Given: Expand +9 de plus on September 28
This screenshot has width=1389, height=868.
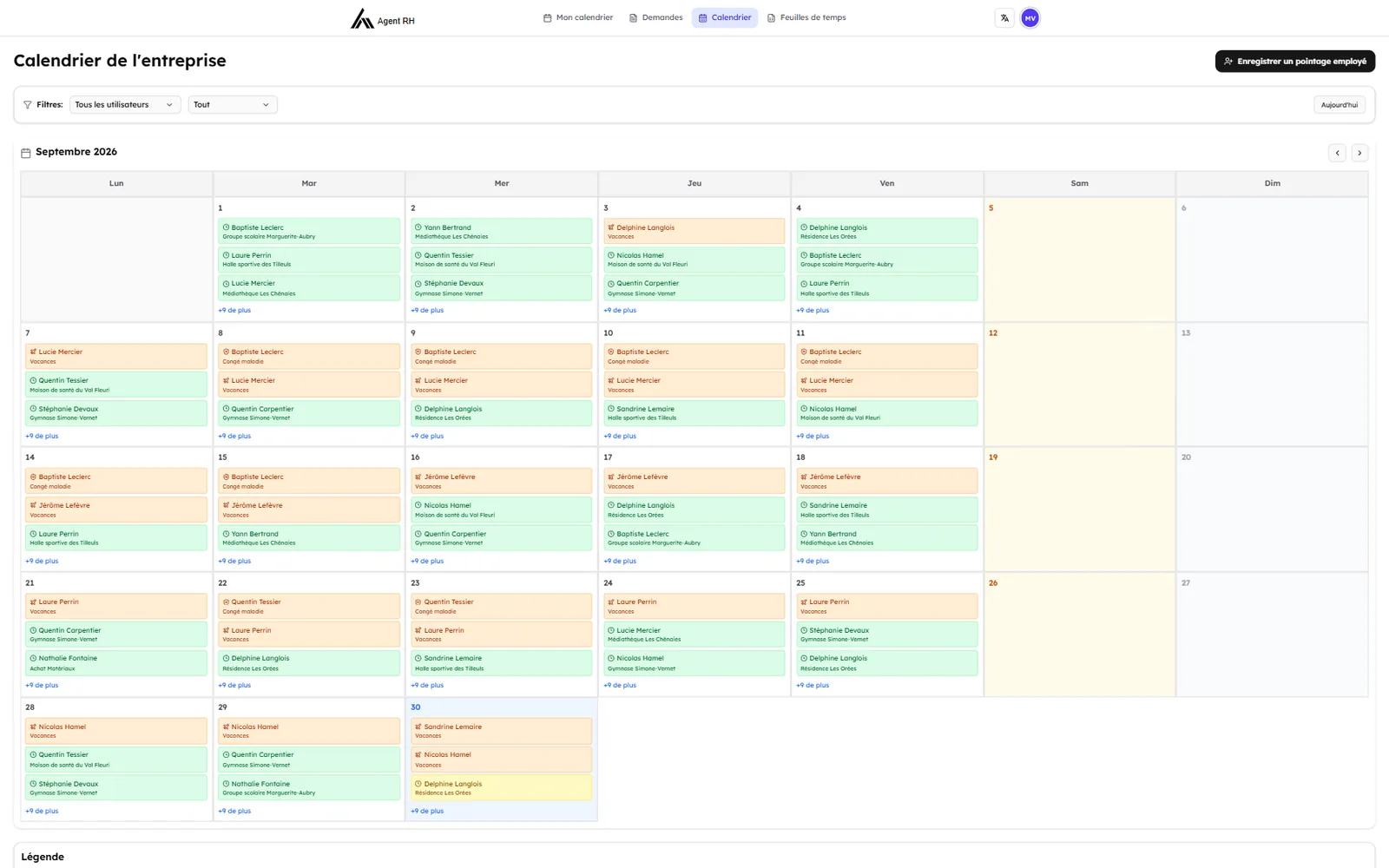Looking at the screenshot, I should (x=42, y=812).
